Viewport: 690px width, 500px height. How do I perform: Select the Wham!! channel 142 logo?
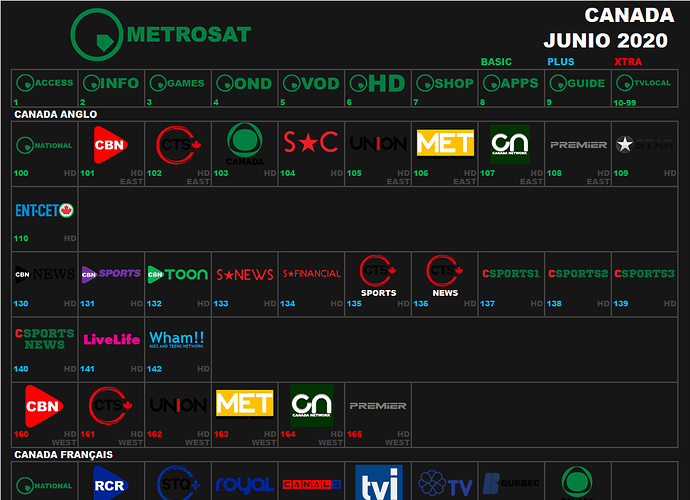177,338
